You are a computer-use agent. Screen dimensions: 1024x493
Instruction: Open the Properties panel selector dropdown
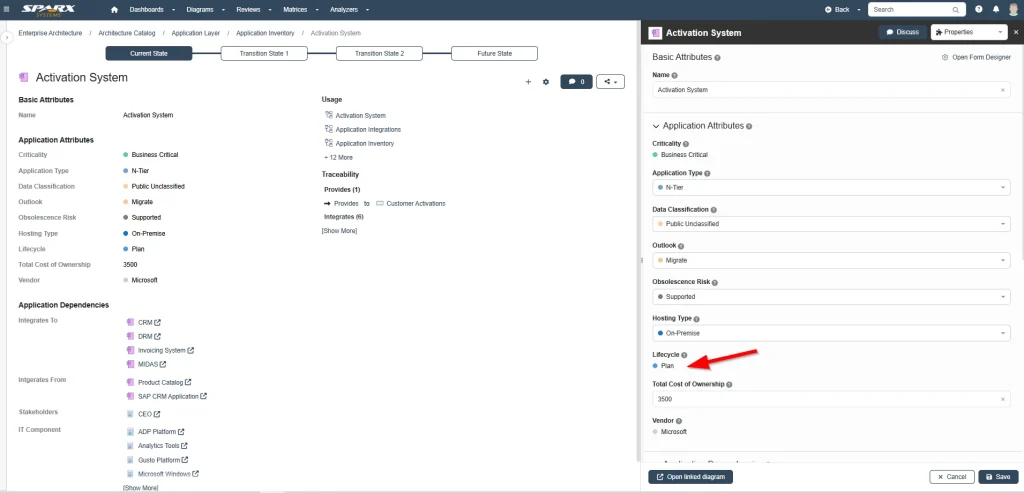point(968,32)
